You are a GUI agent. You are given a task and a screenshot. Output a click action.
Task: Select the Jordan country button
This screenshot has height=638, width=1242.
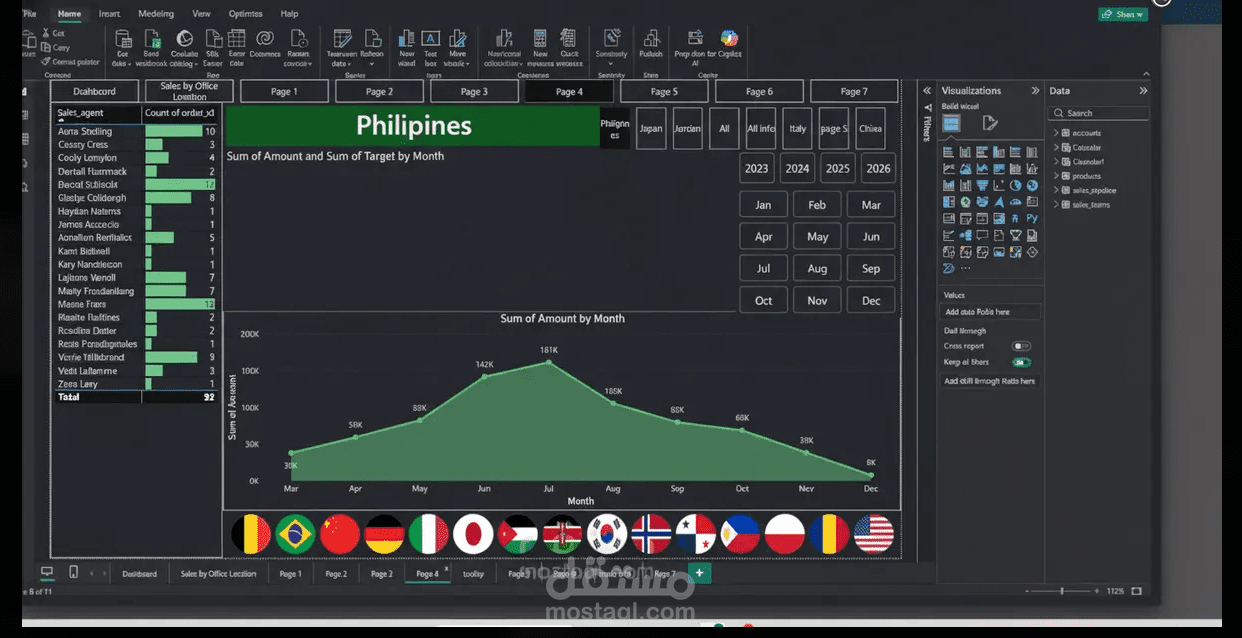687,129
